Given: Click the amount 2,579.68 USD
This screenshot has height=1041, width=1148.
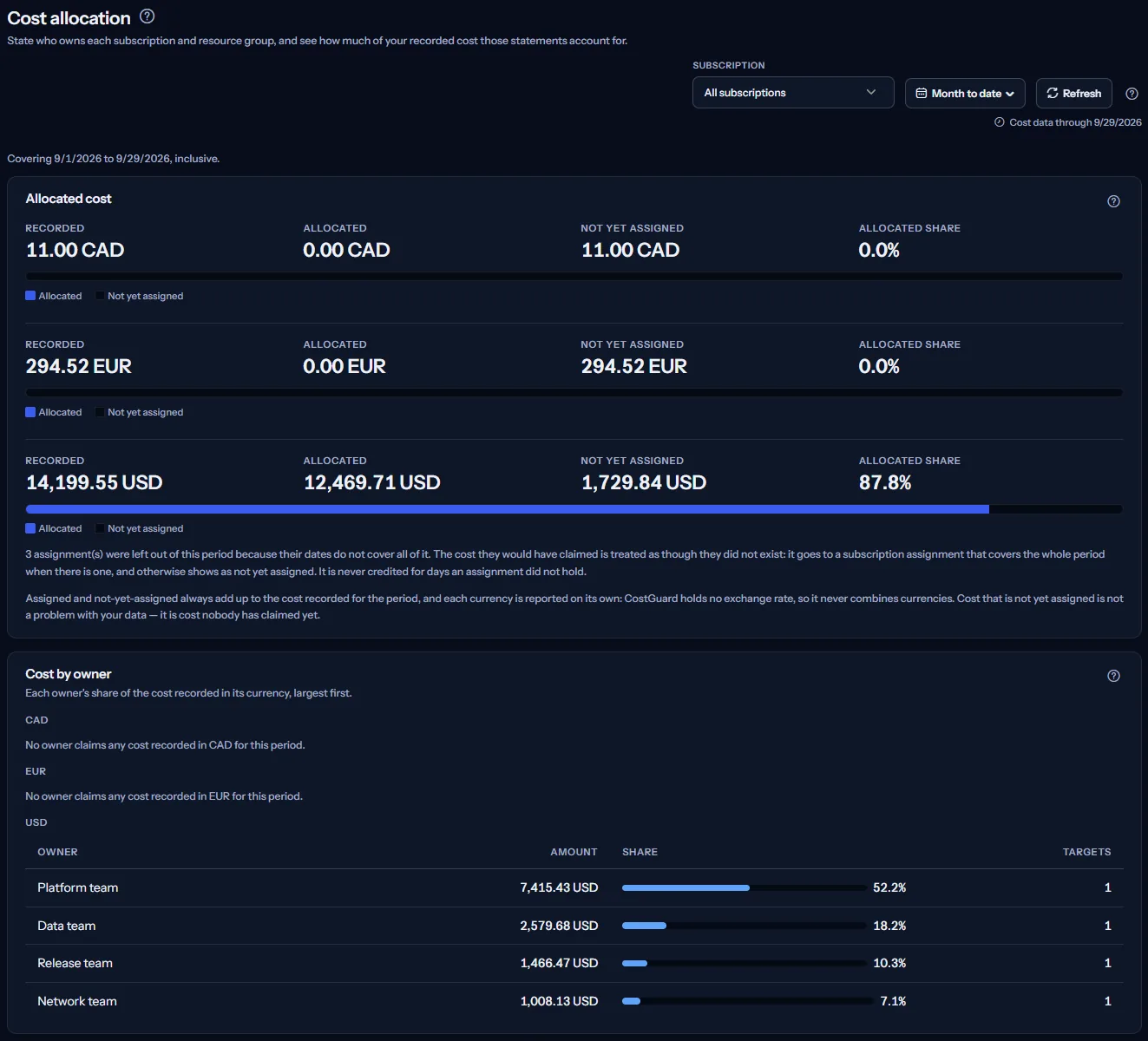Looking at the screenshot, I should point(559,926).
